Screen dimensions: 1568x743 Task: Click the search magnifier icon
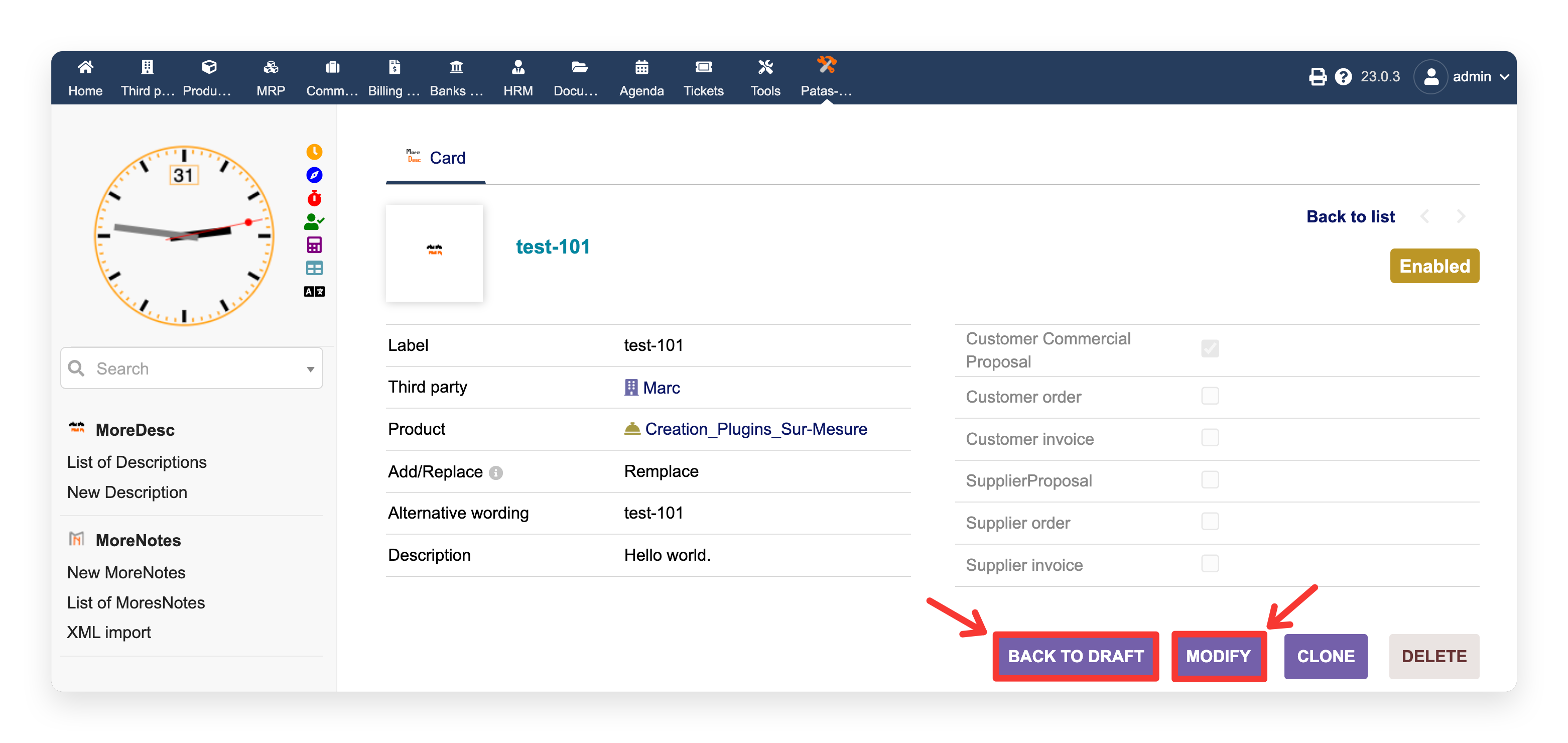pos(76,368)
